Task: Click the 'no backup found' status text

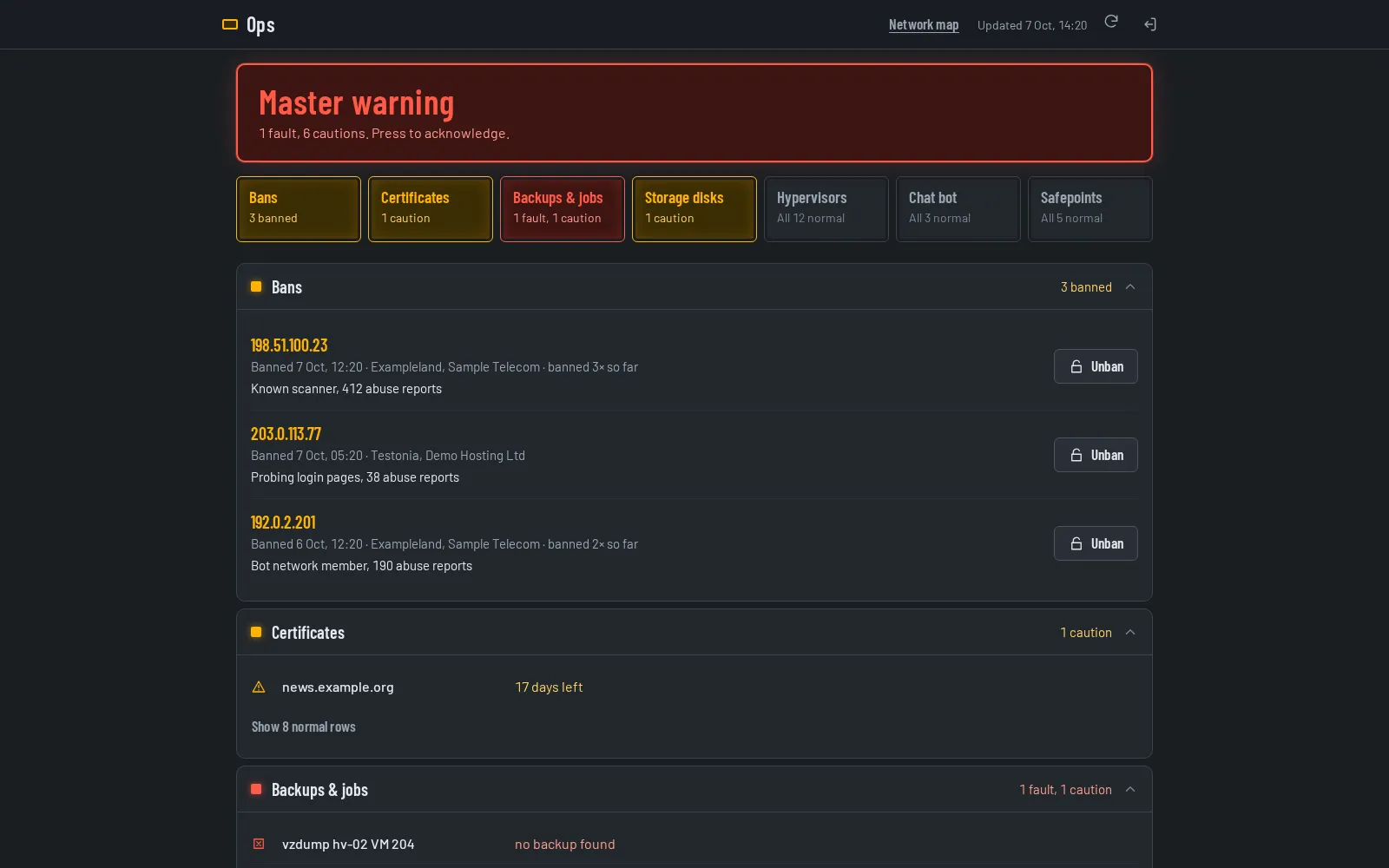Action: click(564, 845)
